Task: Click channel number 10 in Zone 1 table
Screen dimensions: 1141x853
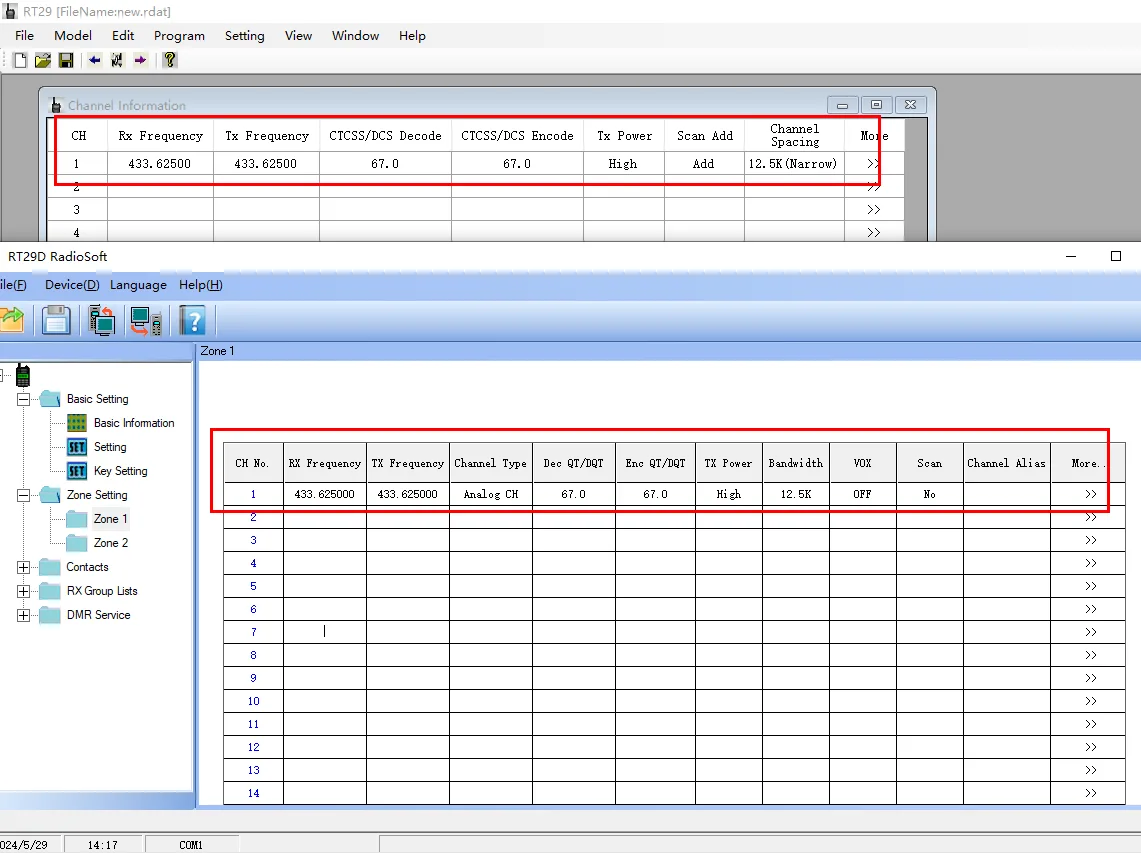Action: [x=253, y=701]
